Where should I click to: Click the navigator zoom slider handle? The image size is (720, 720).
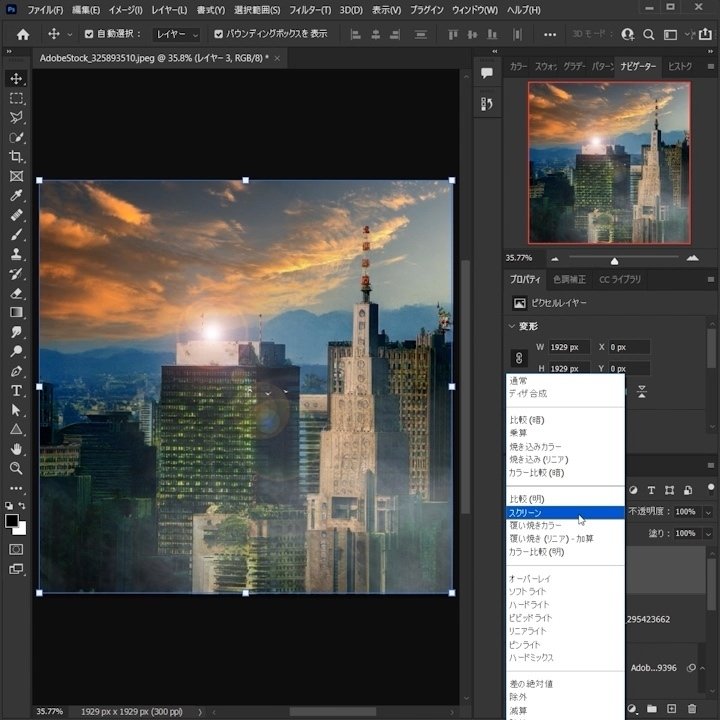pos(614,261)
